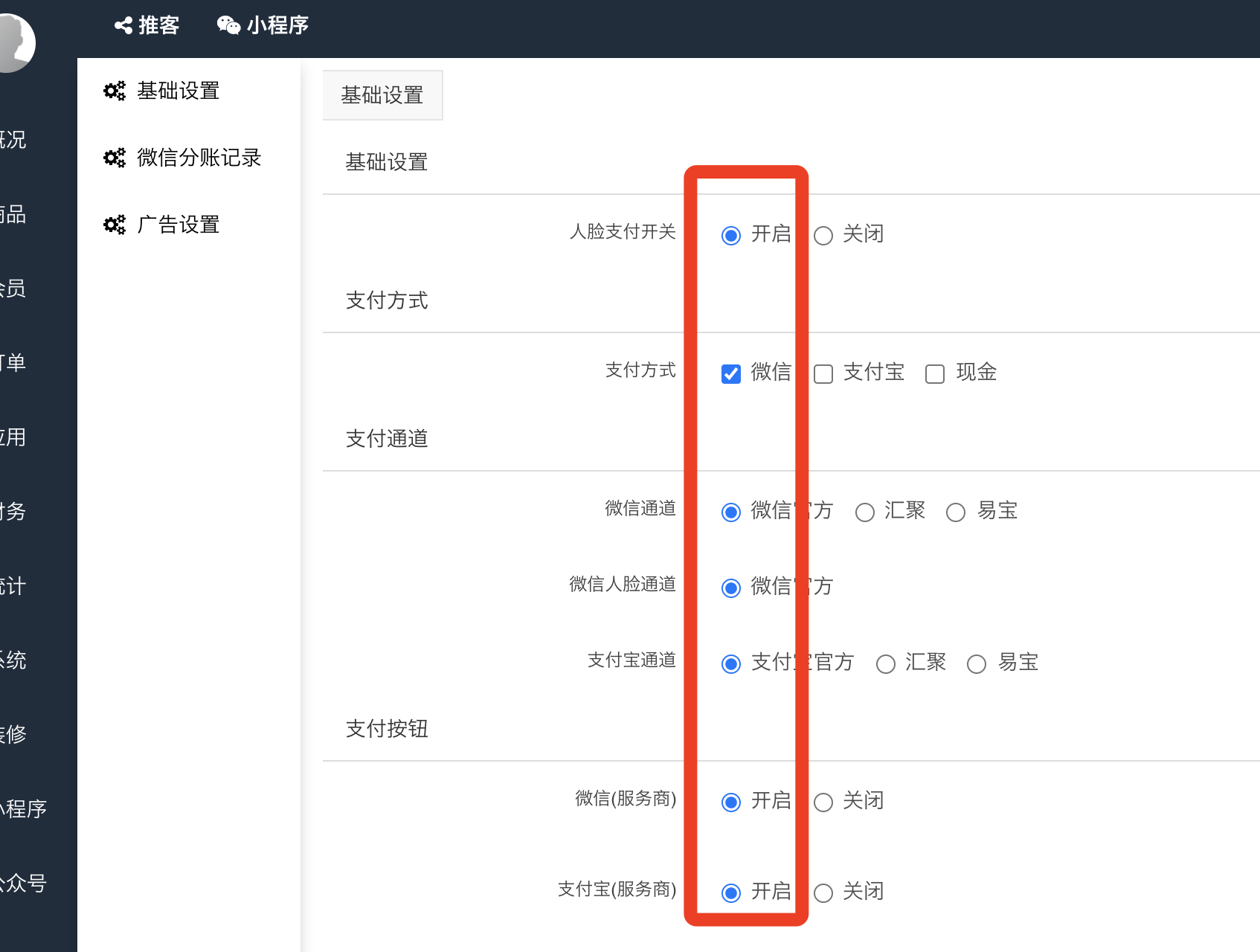The height and width of the screenshot is (952, 1260).
Task: Click the gear icon next to 基础设置
Action: coord(115,91)
